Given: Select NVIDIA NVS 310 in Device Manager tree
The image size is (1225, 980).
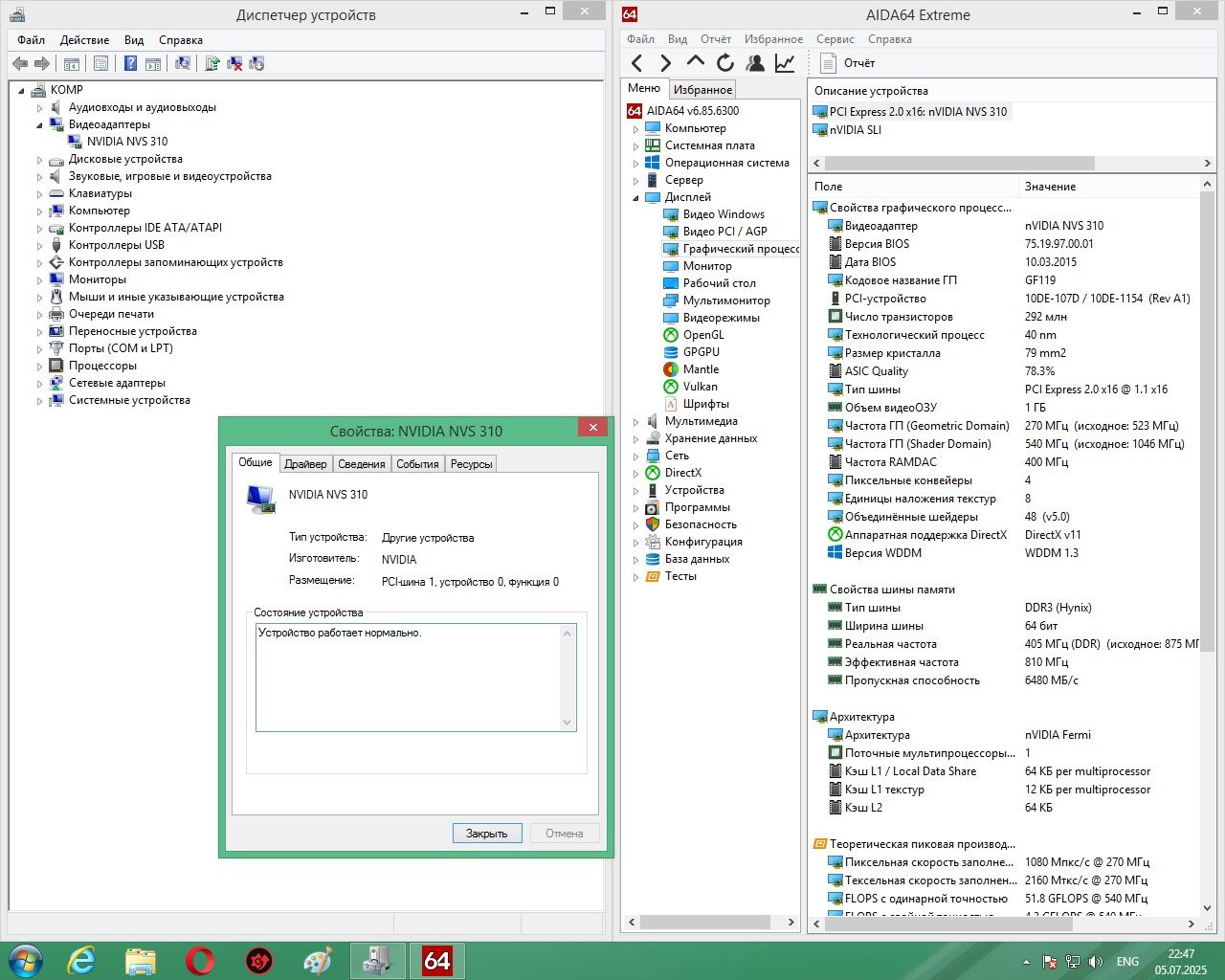Looking at the screenshot, I should pos(118,142).
